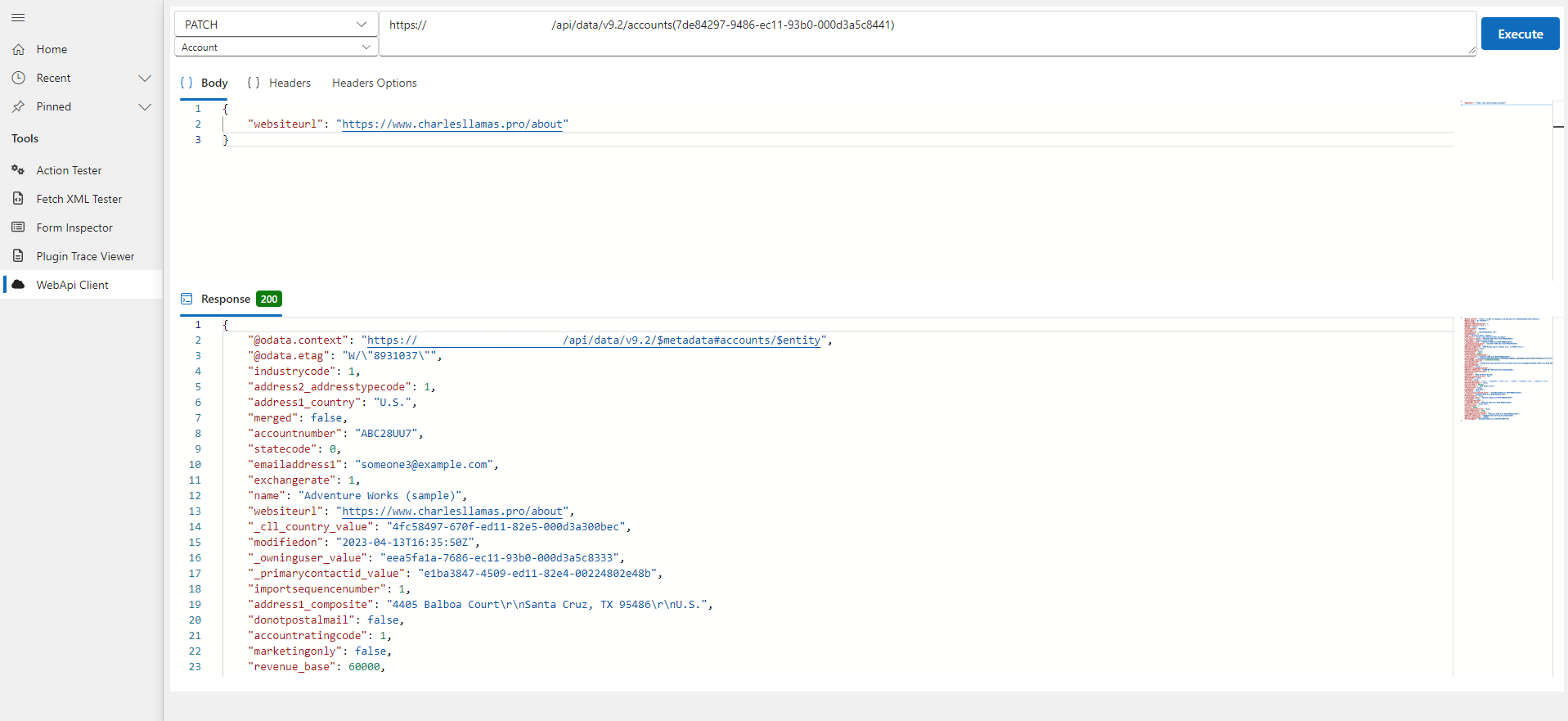Click the request URL input field
The height and width of the screenshot is (721, 1568).
click(x=928, y=34)
